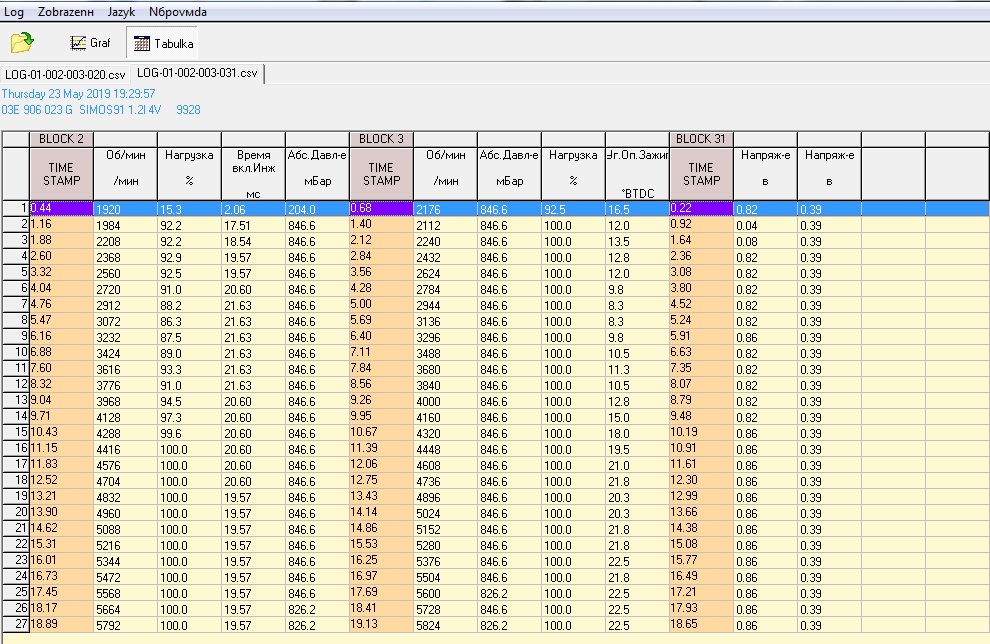Click the row 15 number header
The height and width of the screenshot is (644, 990).
15,432
